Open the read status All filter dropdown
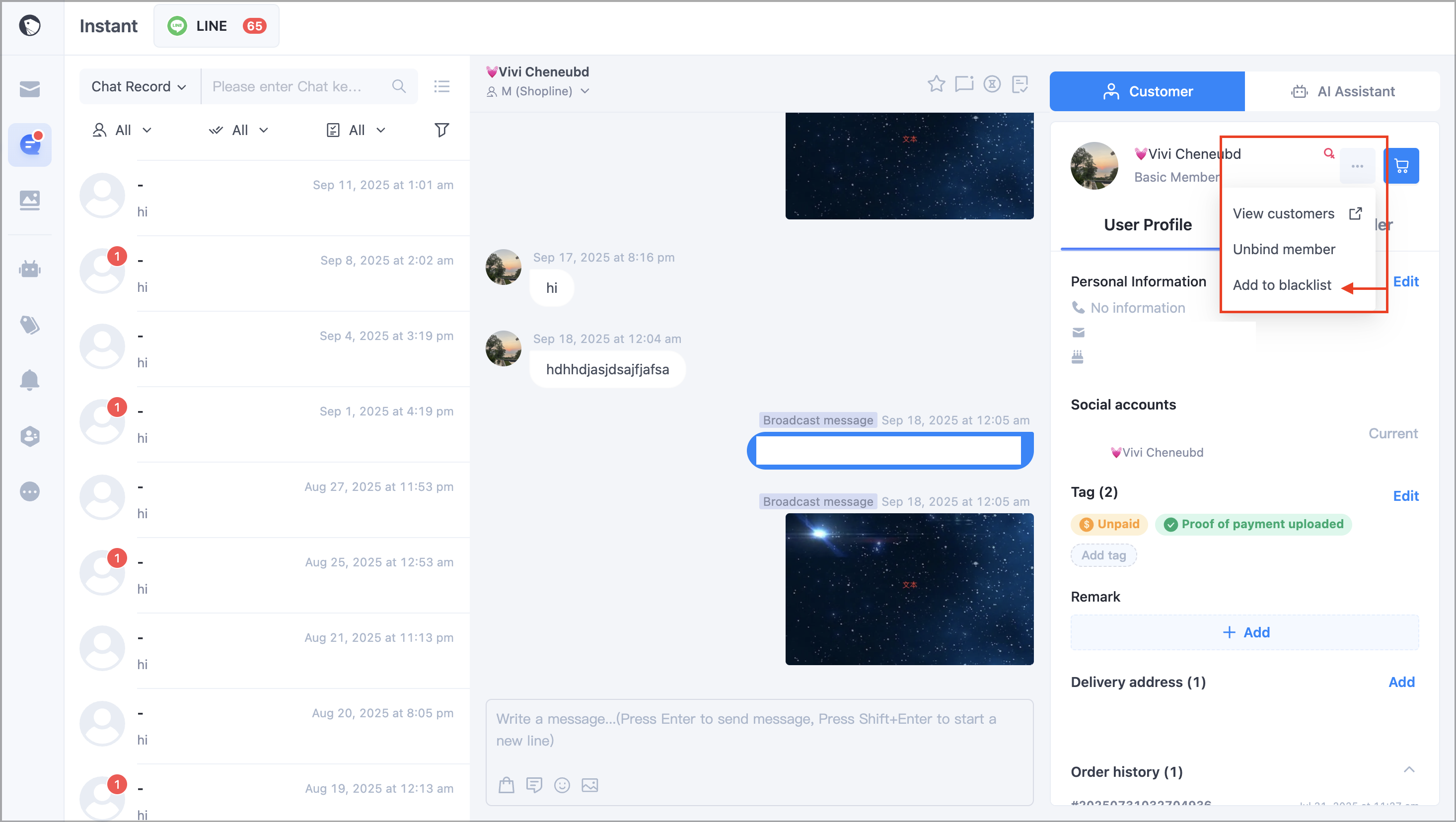The width and height of the screenshot is (1456, 822). pyautogui.click(x=238, y=130)
